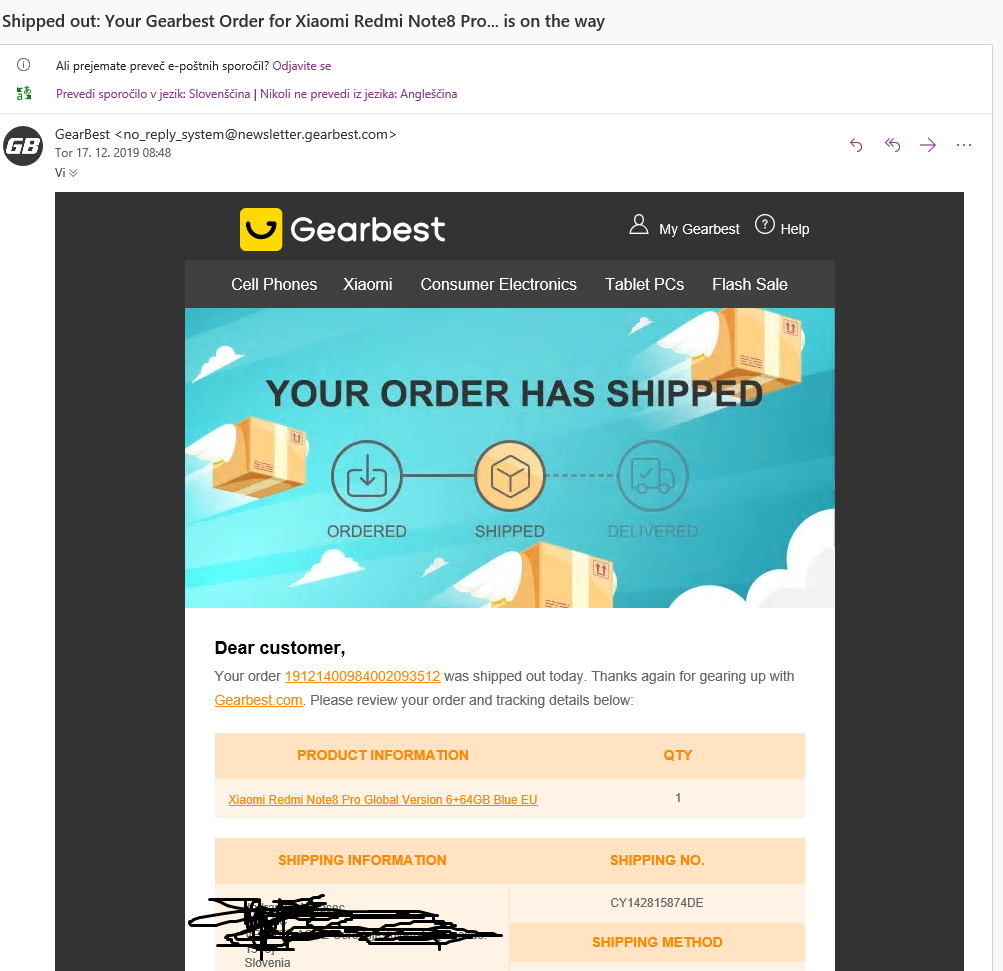This screenshot has height=971, width=1003.
Task: Open the Tablet PCs category
Action: pos(644,284)
